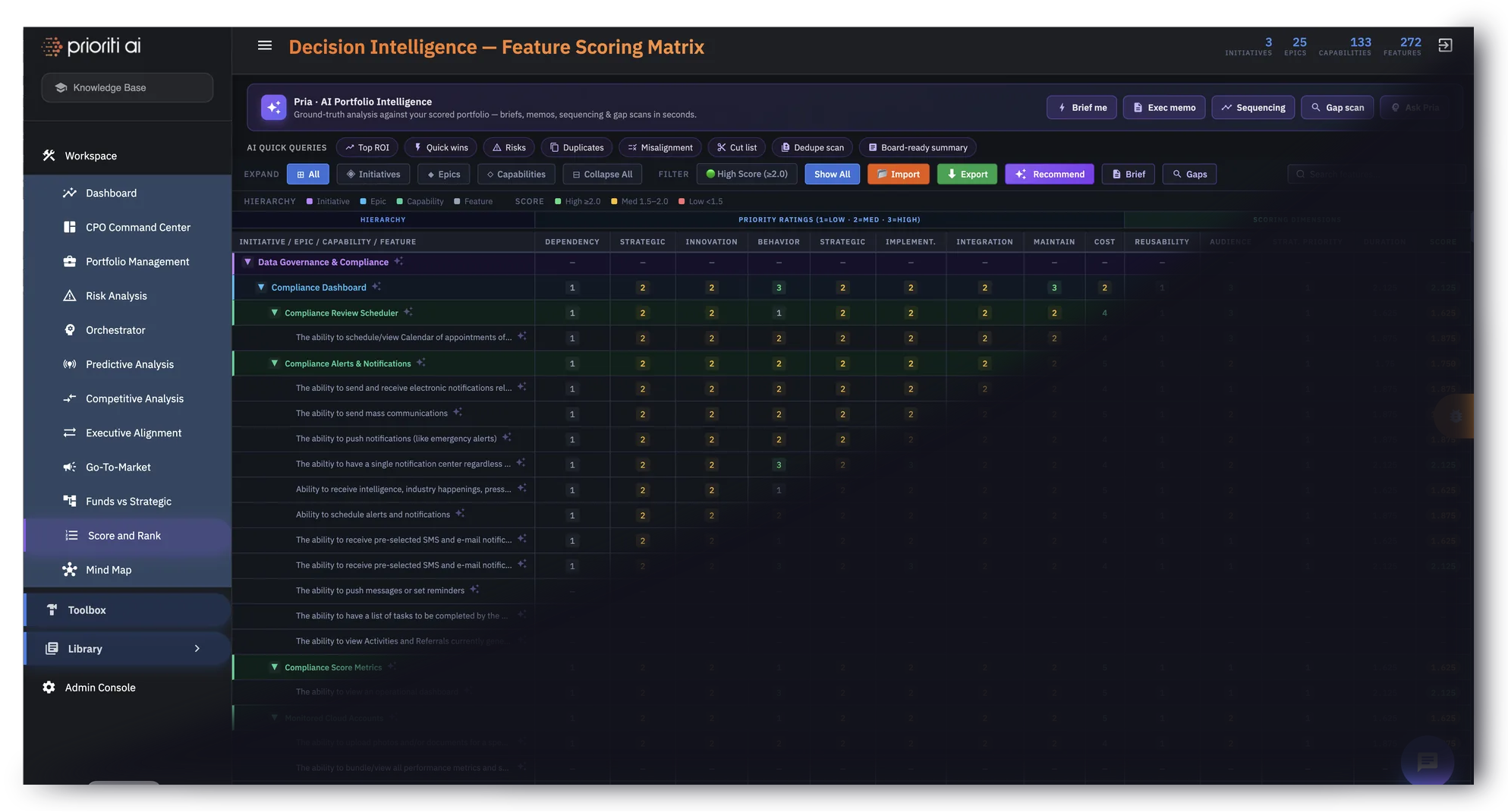Toggle the High Score (≥2.0) filter
The image size is (1508, 812).
tap(747, 174)
